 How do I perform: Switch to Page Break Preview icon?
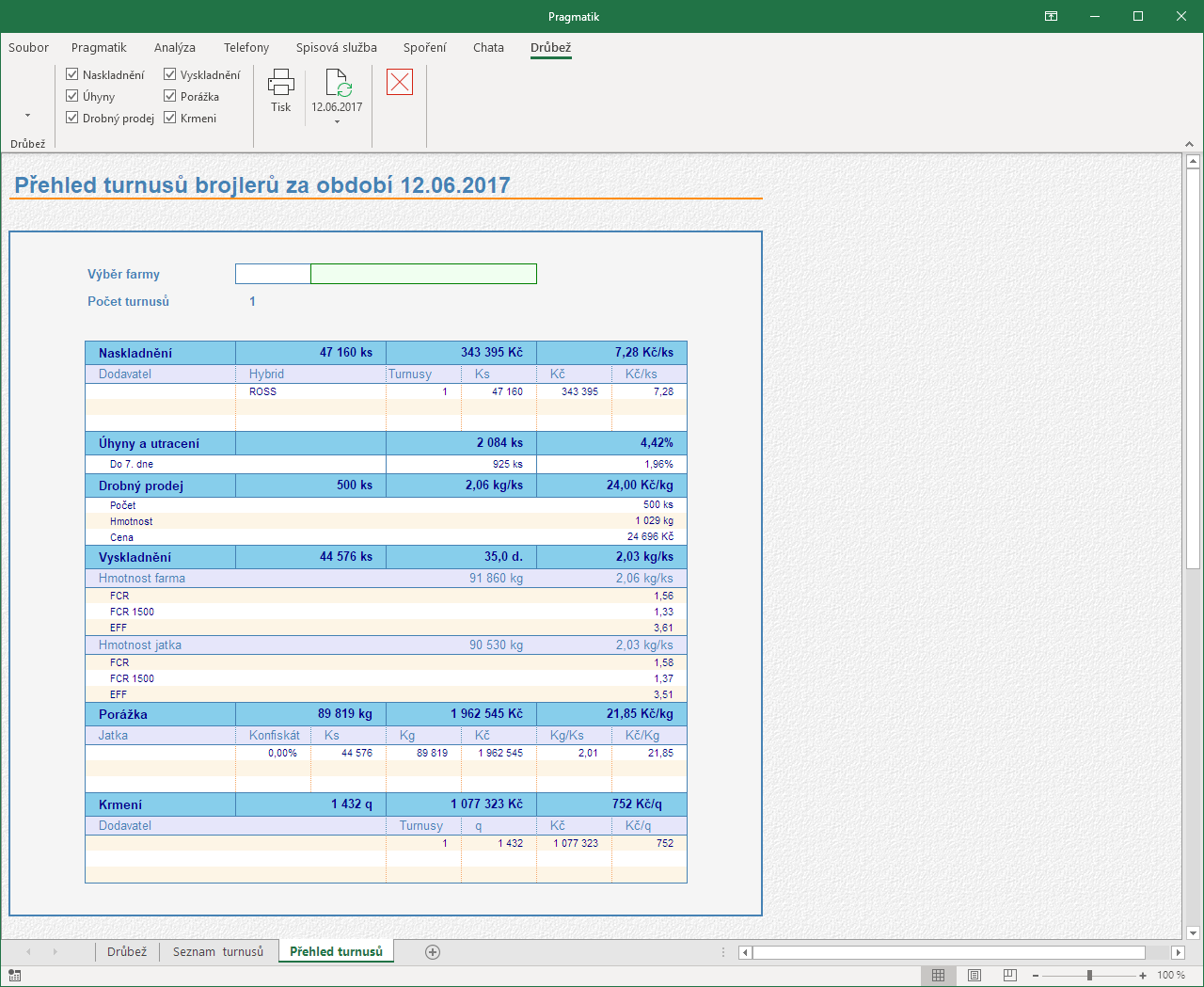pos(1010,976)
